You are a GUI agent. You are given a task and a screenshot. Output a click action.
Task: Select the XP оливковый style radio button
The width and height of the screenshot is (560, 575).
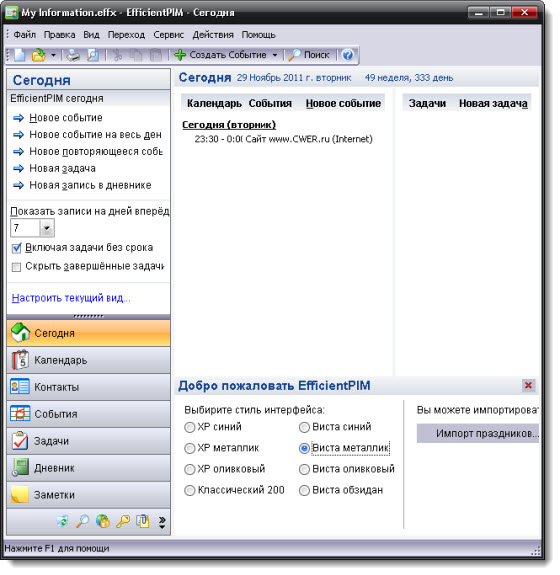(x=190, y=469)
